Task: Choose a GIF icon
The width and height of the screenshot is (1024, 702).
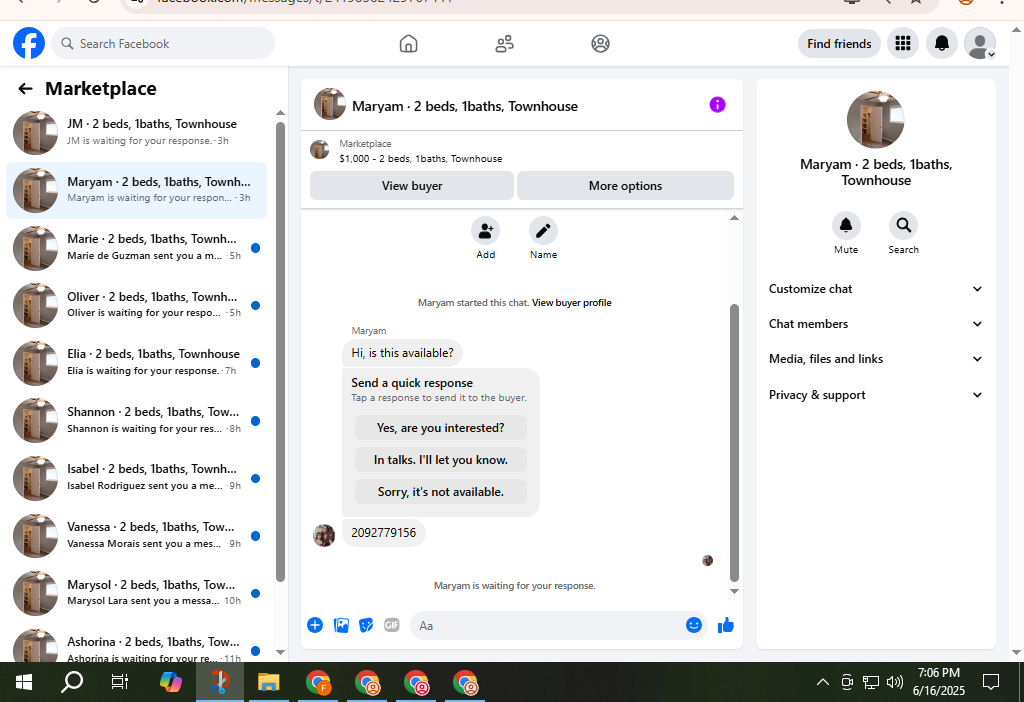Action: (392, 625)
